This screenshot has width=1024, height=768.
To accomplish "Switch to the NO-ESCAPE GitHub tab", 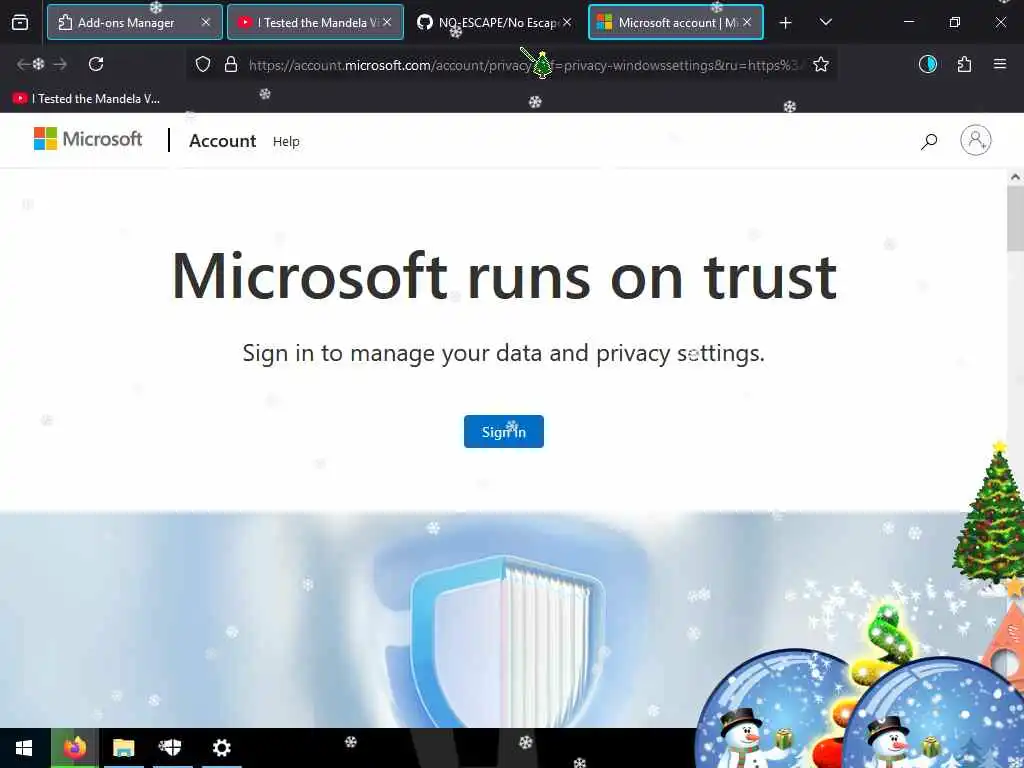I will (496, 22).
